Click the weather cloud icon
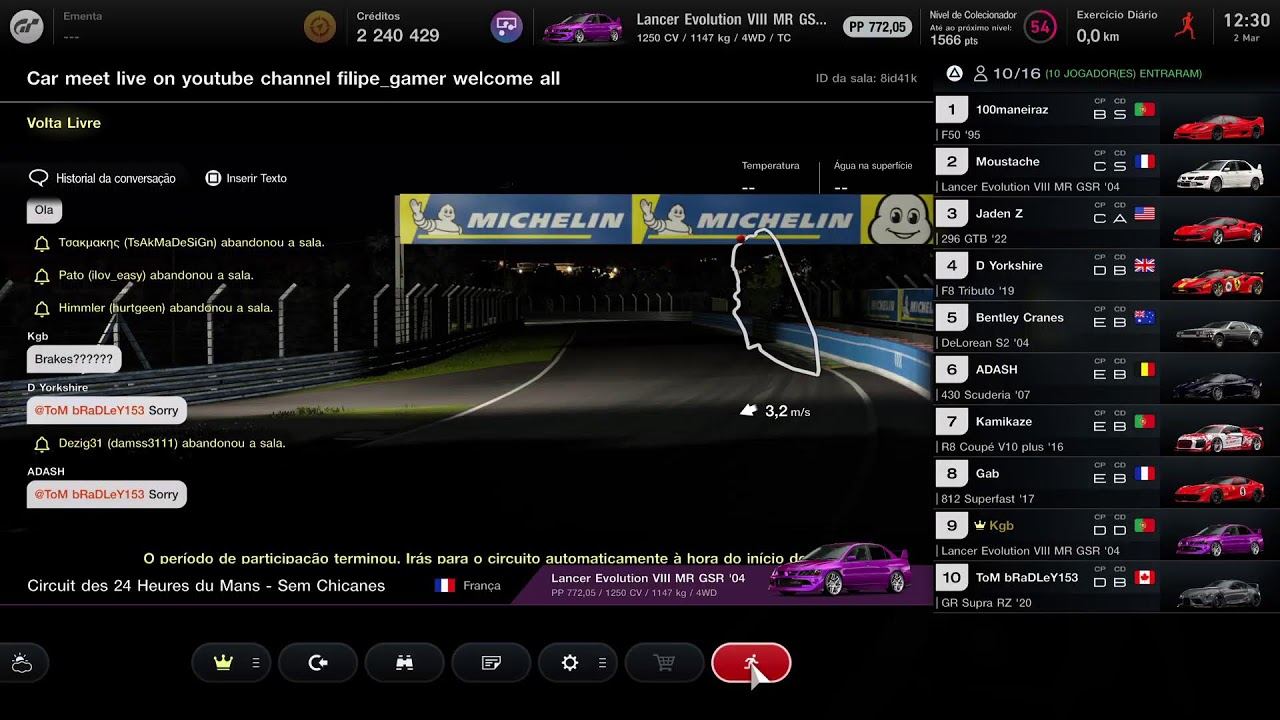The width and height of the screenshot is (1280, 720). [22, 663]
